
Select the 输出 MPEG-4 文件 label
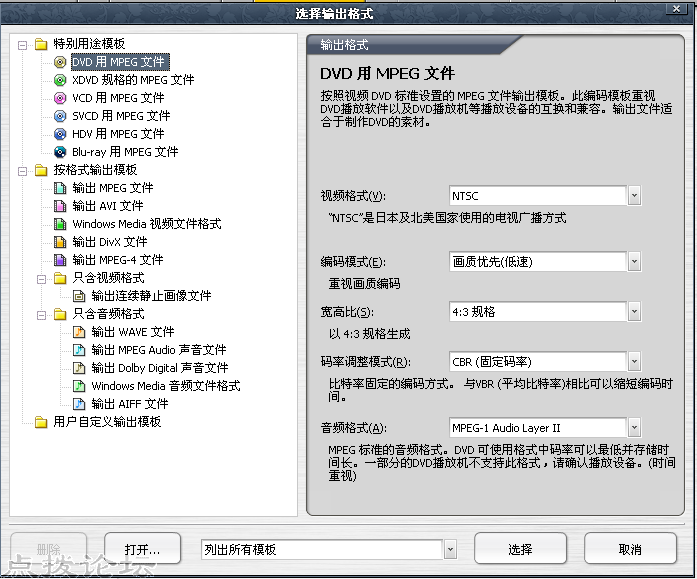click(x=118, y=260)
